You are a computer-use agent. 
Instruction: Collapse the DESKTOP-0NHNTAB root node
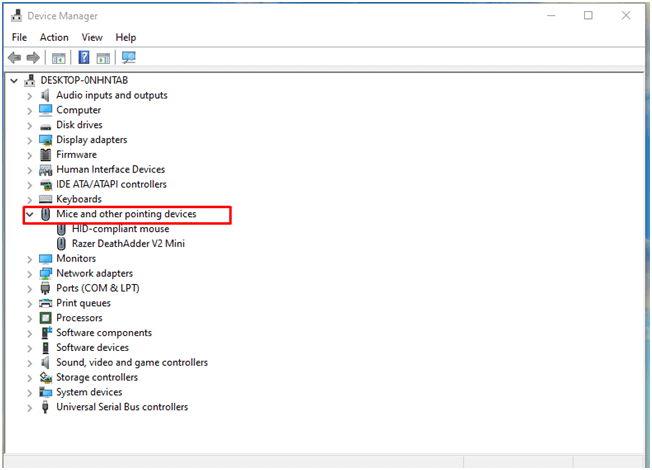pyautogui.click(x=14, y=81)
